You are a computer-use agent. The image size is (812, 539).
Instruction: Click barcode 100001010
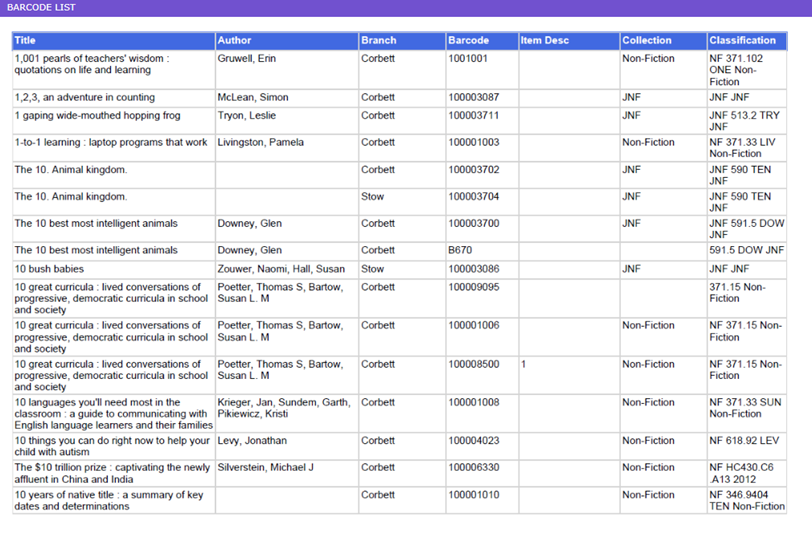[473, 495]
